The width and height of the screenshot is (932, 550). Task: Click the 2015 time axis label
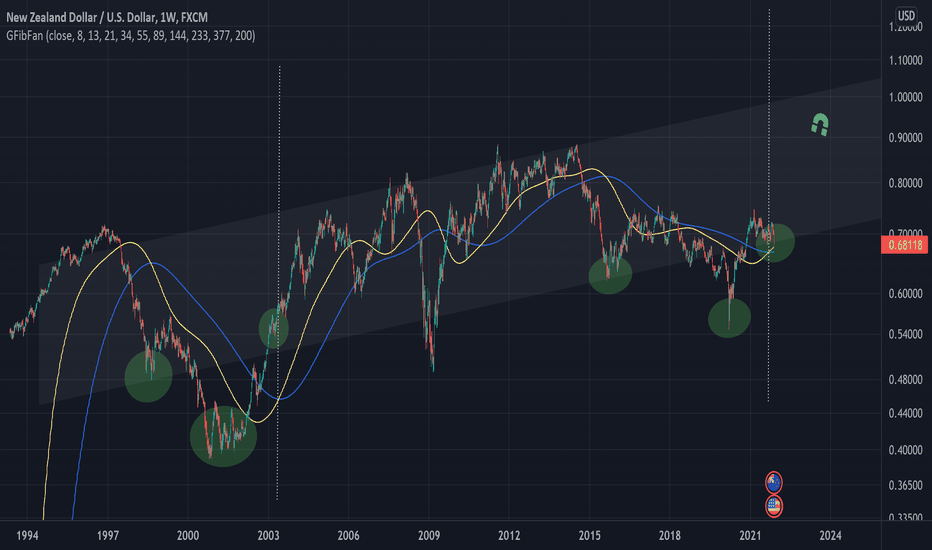tap(589, 536)
